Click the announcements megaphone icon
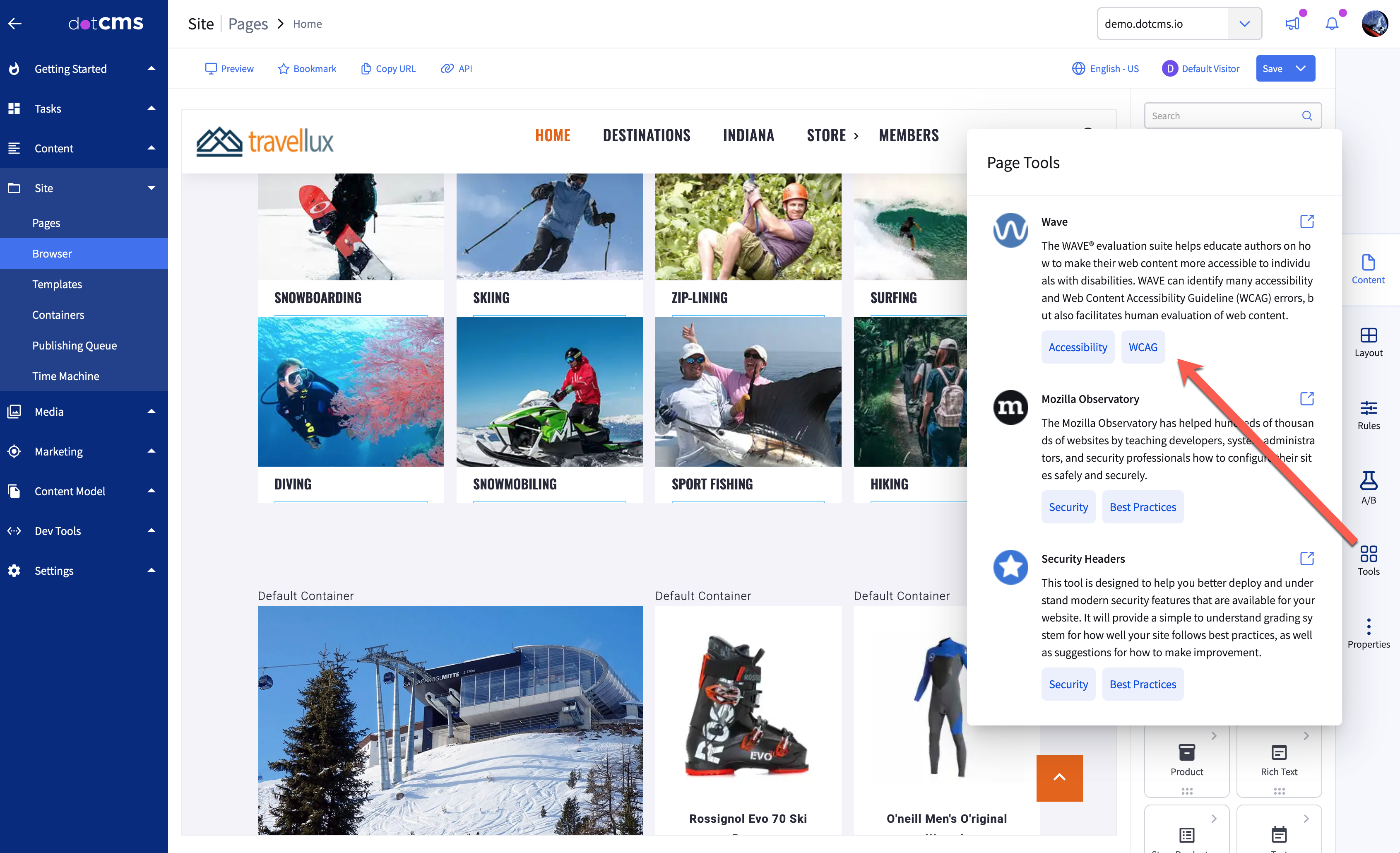Viewport: 1400px width, 853px height. (x=1292, y=24)
